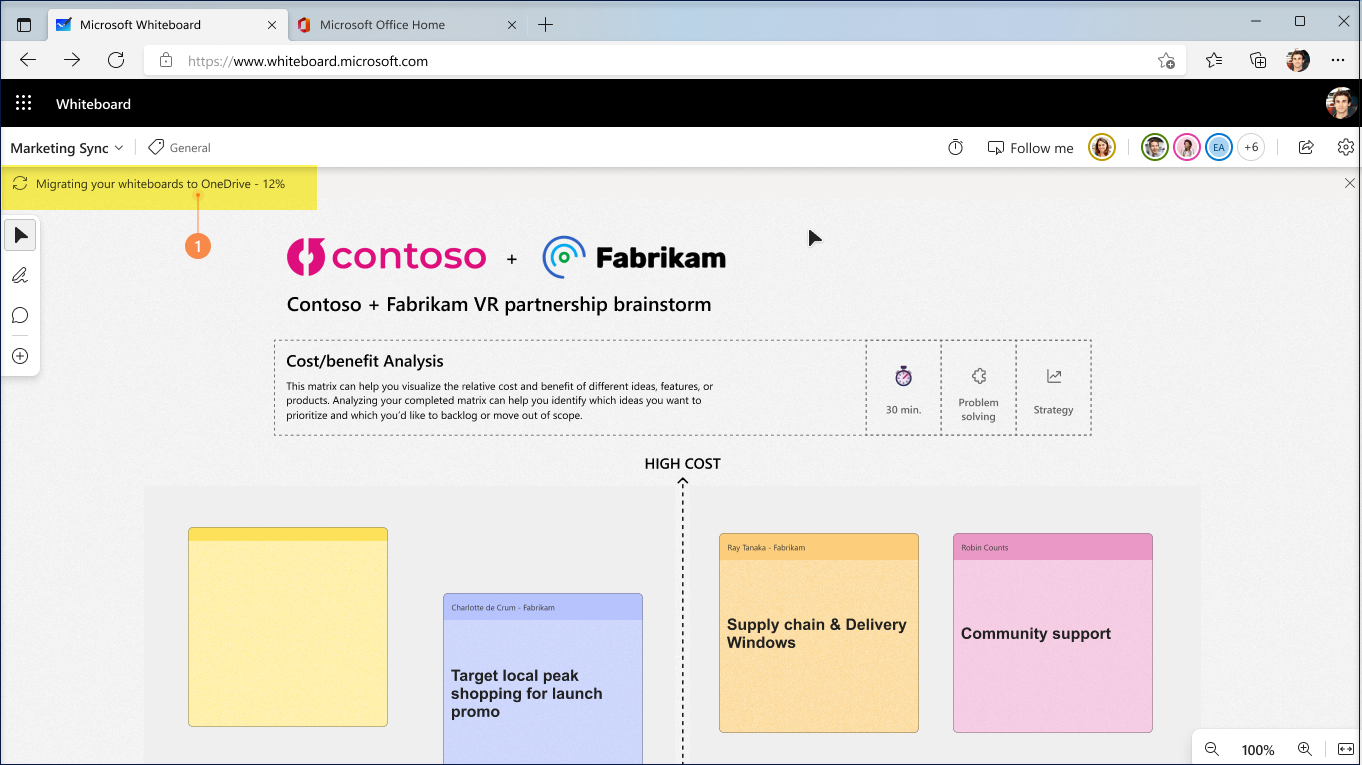The image size is (1362, 765).
Task: Select the pointer Select tool
Action: pyautogui.click(x=20, y=236)
